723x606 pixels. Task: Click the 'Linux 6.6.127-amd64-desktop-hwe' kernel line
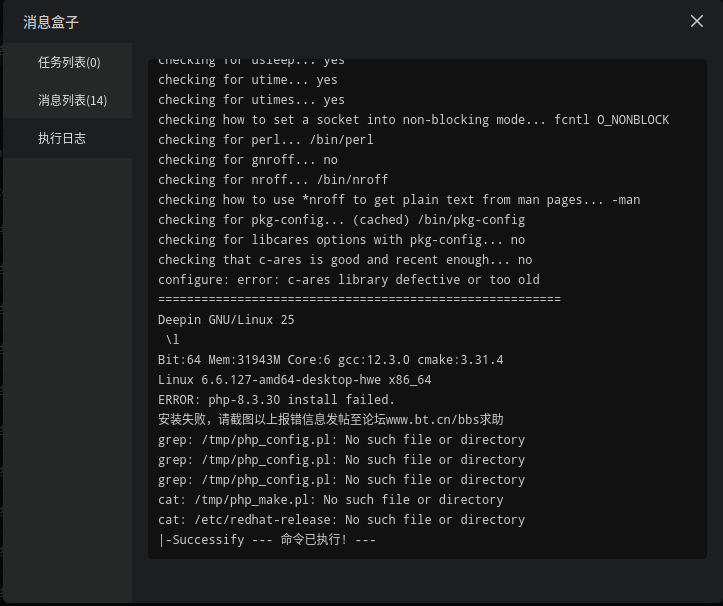click(295, 380)
